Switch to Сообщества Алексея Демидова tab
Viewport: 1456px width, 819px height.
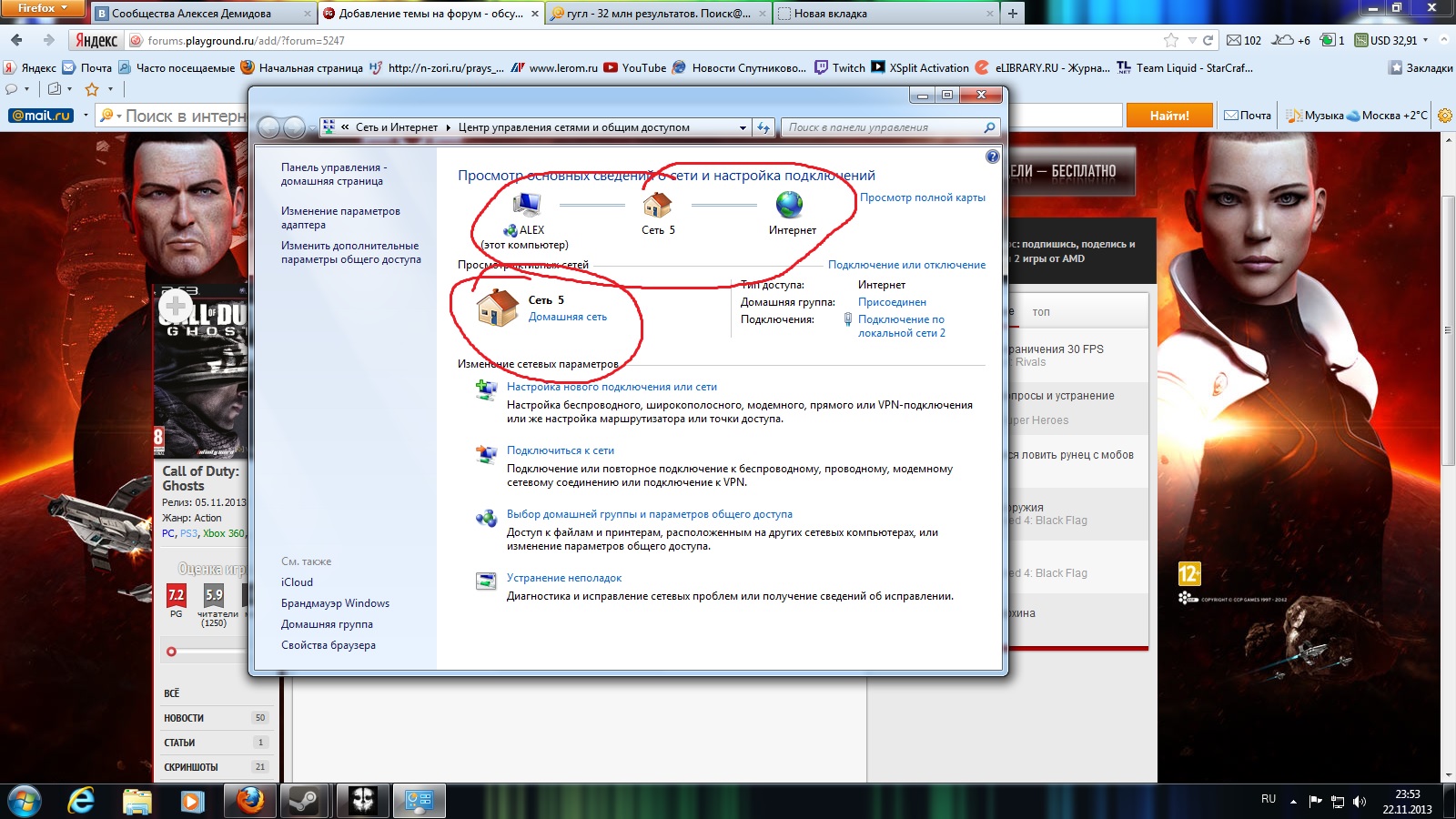click(x=204, y=14)
